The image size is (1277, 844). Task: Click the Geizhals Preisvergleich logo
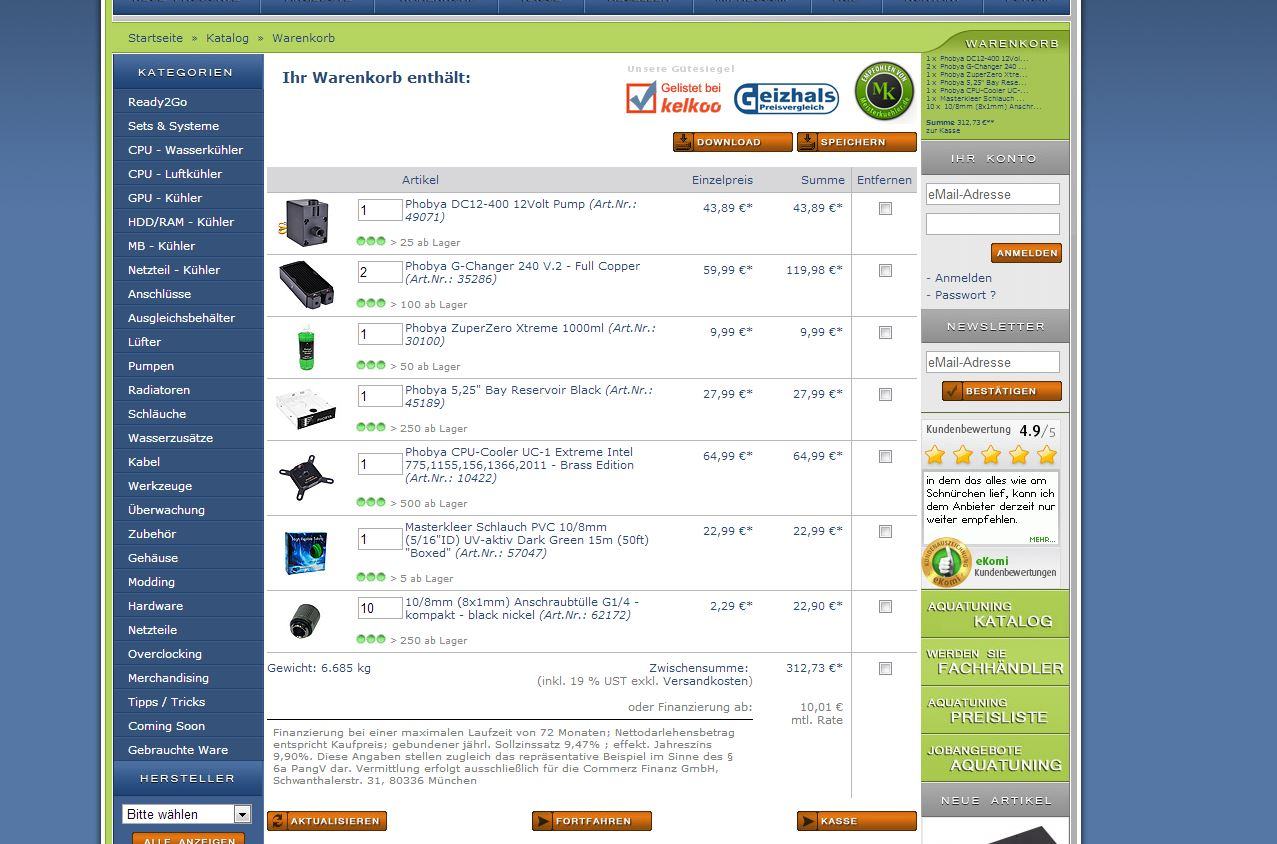(786, 98)
